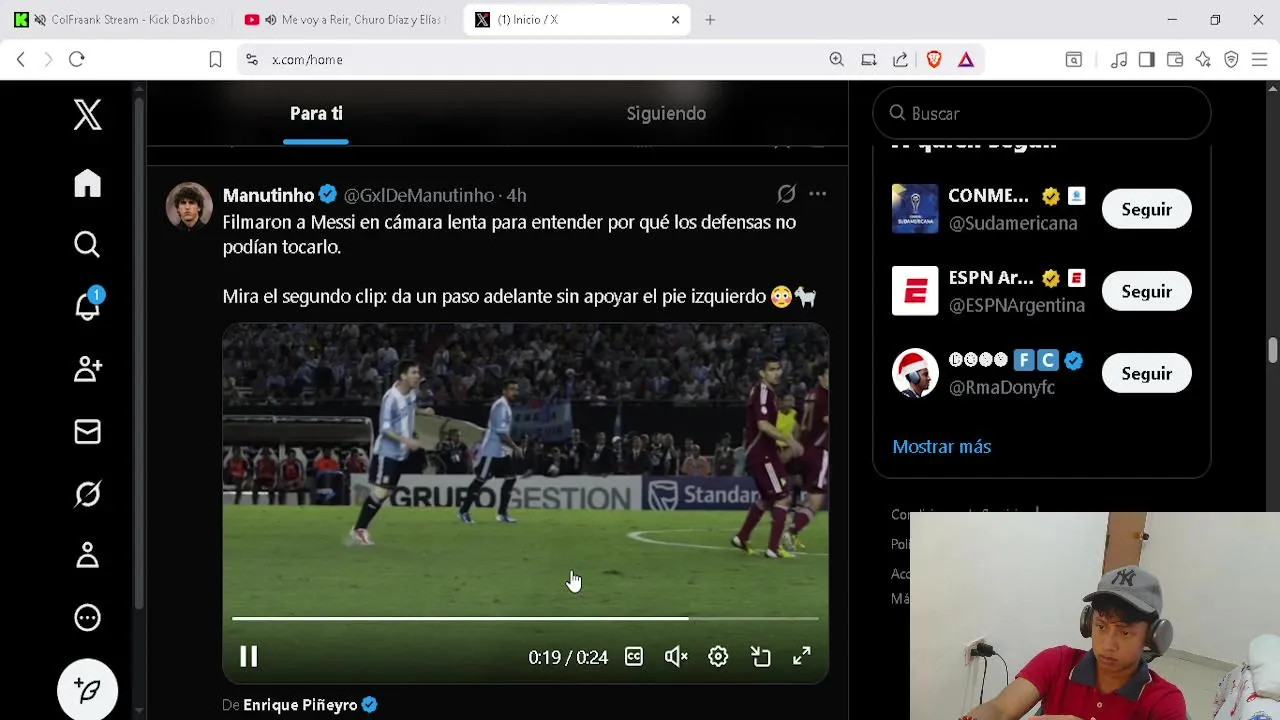1280x720 pixels.
Task: Open the three-dot menu on Manutinho's post
Action: (x=818, y=194)
